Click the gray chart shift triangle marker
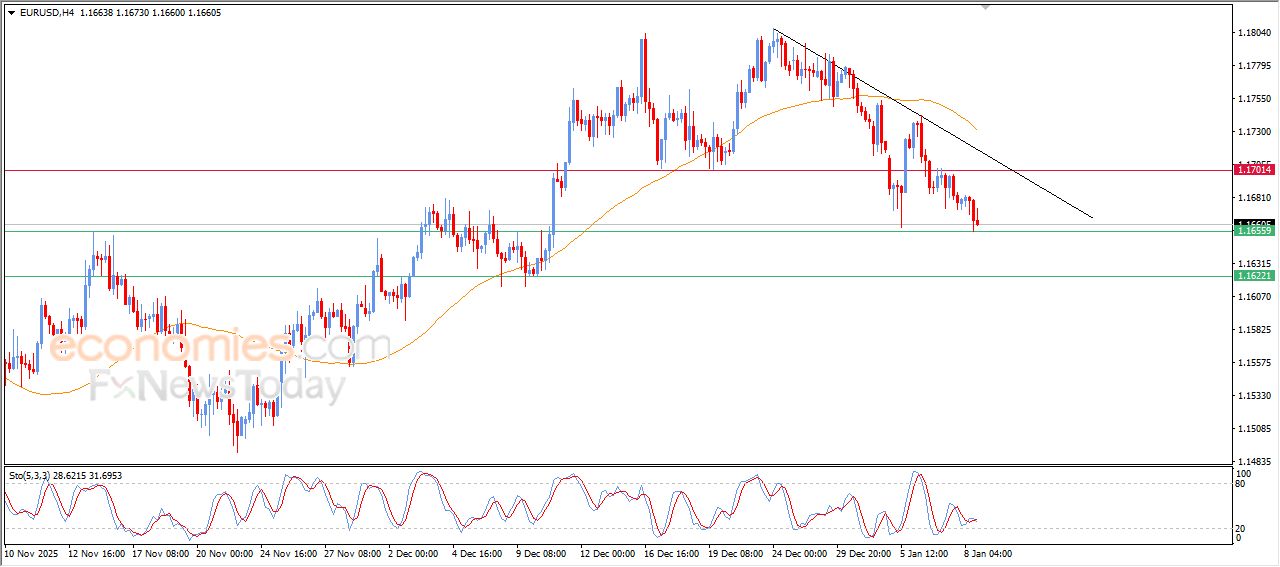1280x567 pixels. [x=987, y=7]
